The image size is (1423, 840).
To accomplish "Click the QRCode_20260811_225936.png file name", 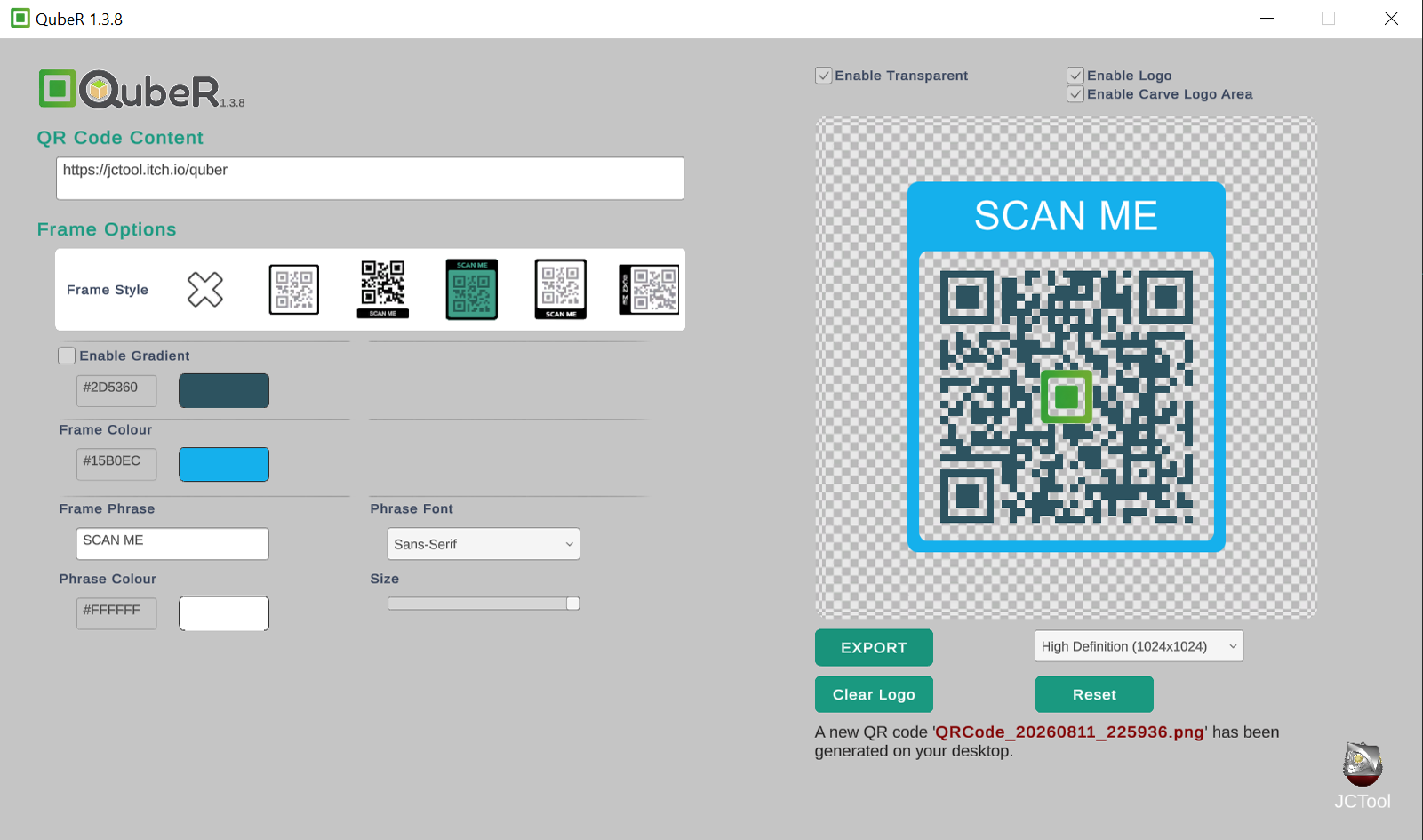I will pos(1070,732).
